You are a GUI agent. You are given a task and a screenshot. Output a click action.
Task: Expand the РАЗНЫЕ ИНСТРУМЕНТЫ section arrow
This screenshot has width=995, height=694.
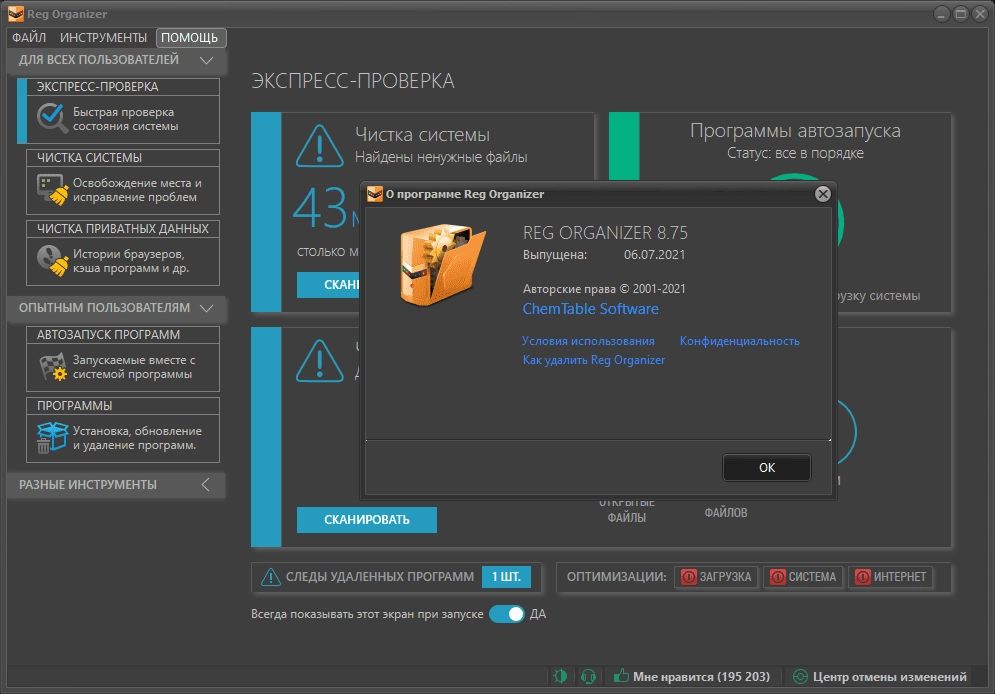[206, 485]
